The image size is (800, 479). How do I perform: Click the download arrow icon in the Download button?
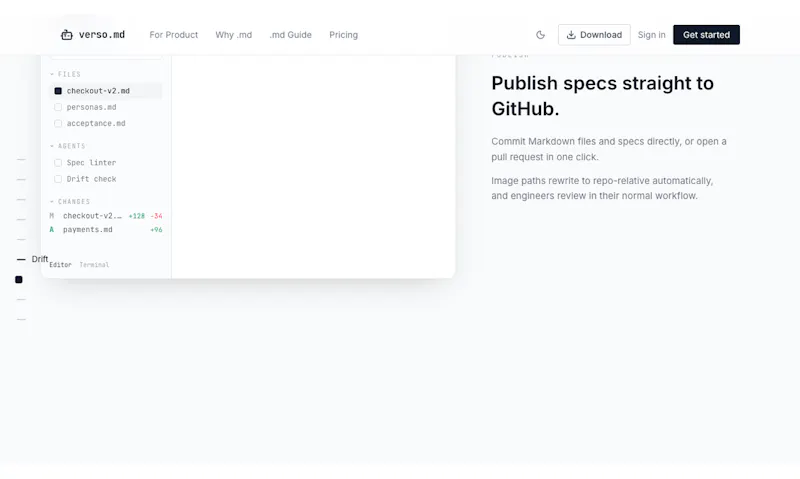(571, 35)
